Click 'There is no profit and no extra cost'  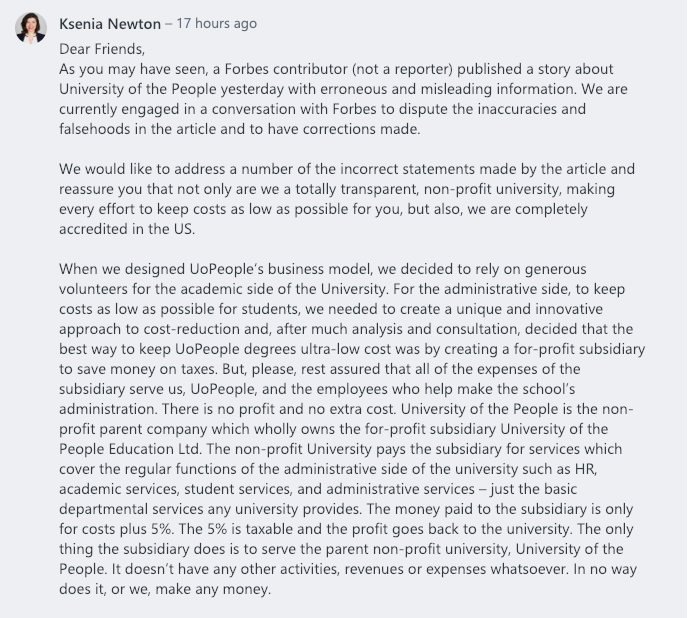point(279,409)
